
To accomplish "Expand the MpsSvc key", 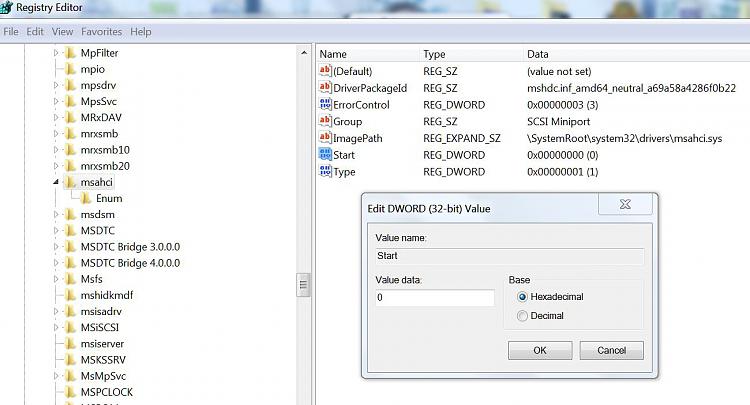I will [56, 101].
